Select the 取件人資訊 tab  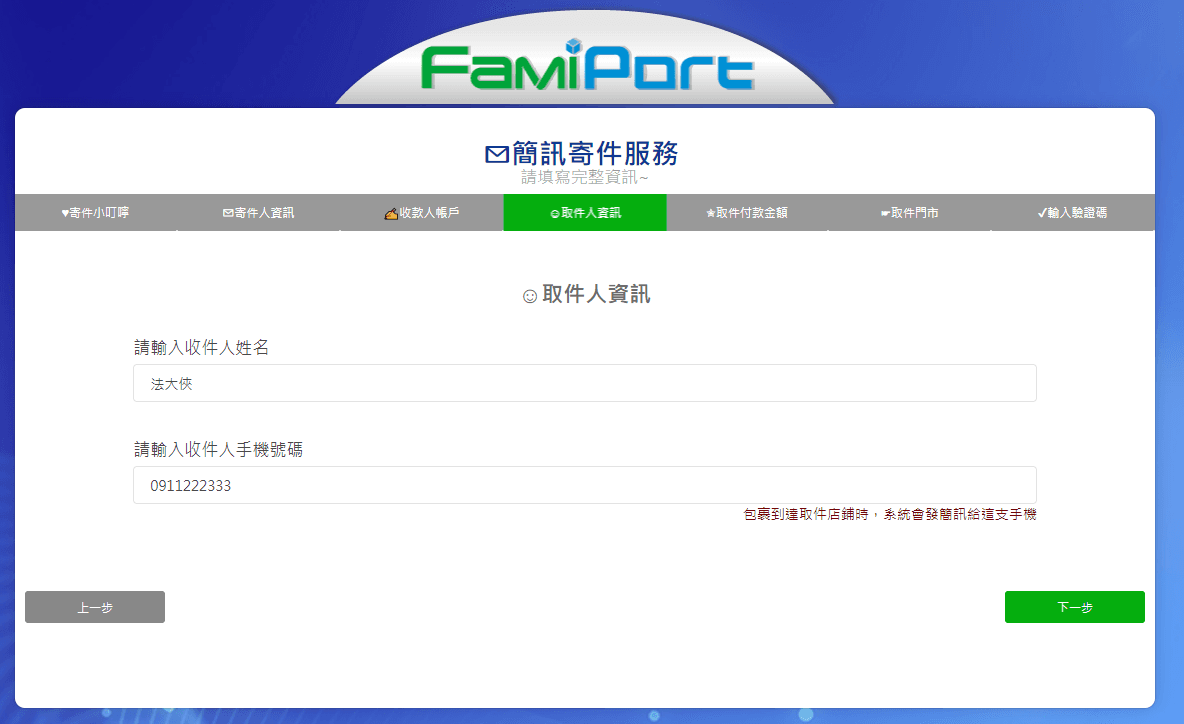click(585, 213)
